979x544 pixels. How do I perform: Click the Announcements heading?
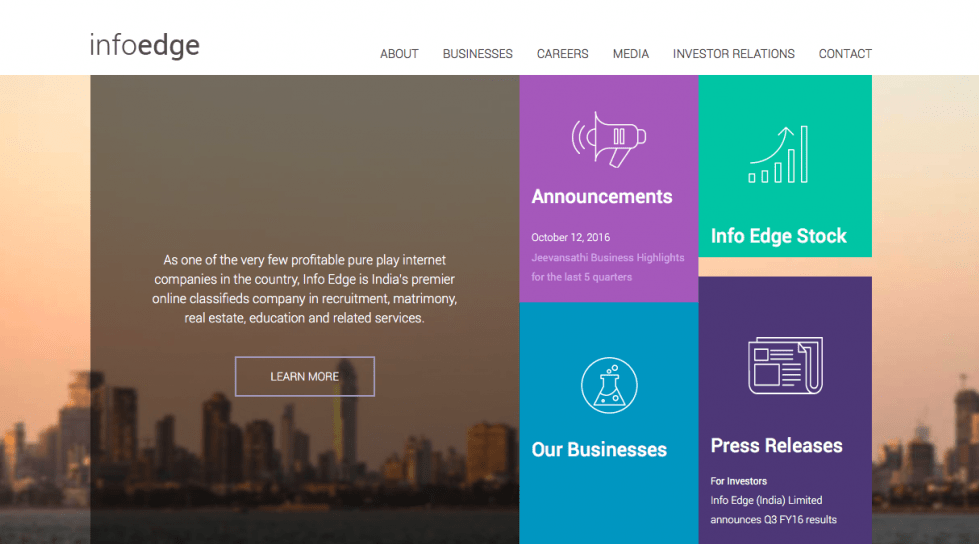(x=601, y=197)
